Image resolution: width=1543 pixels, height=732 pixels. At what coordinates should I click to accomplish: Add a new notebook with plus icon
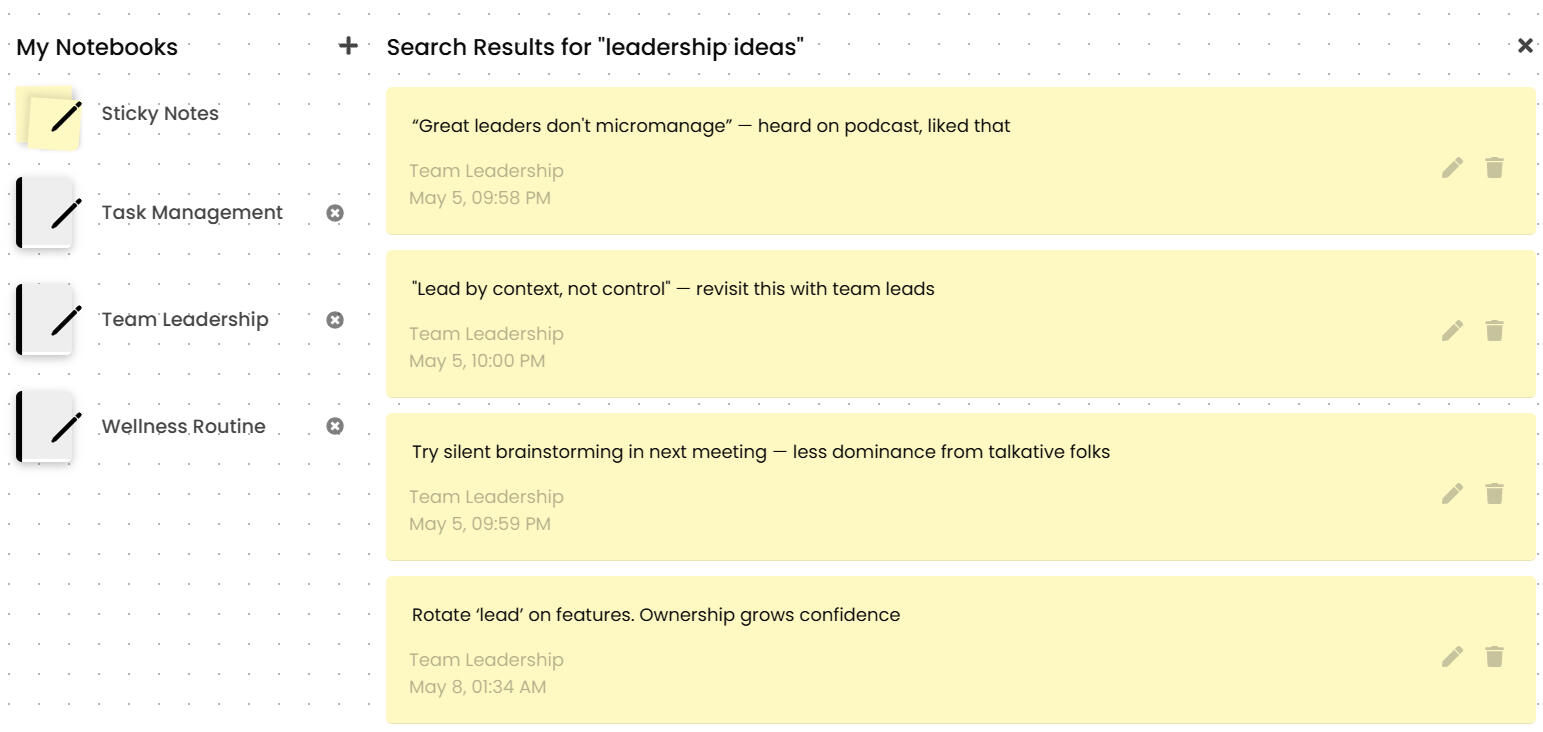[x=348, y=46]
